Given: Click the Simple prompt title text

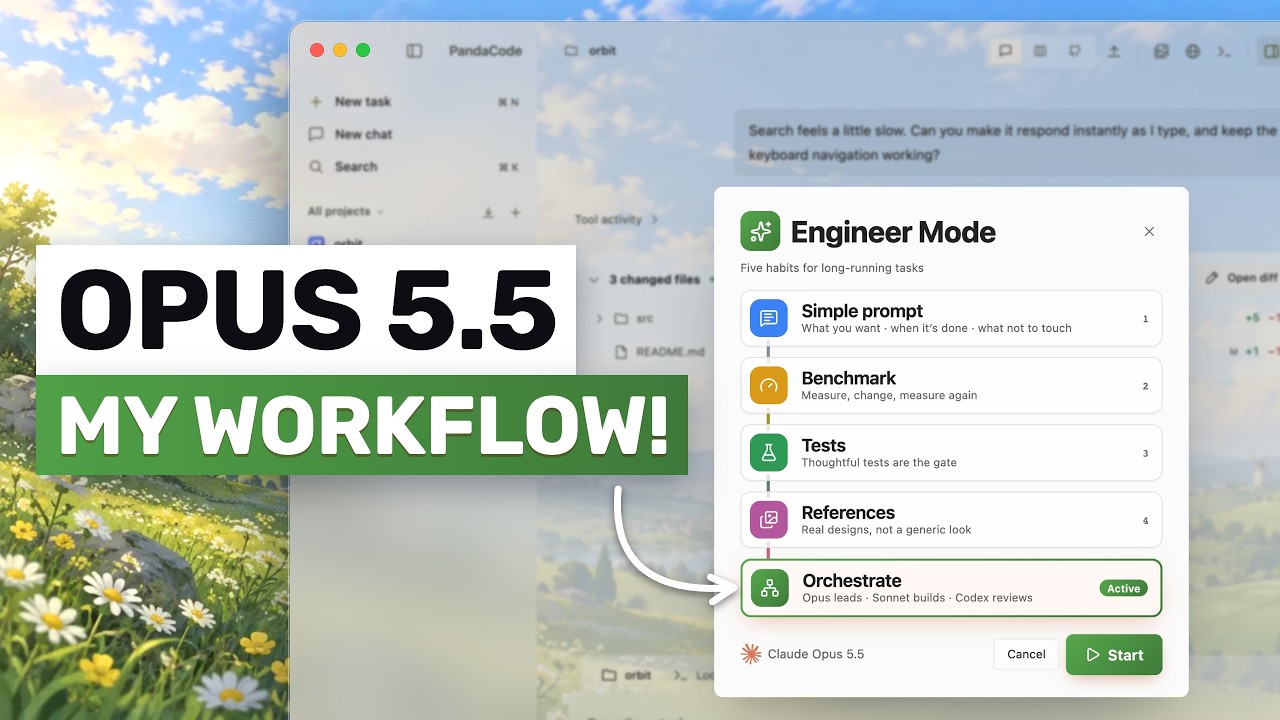Looking at the screenshot, I should point(862,311).
